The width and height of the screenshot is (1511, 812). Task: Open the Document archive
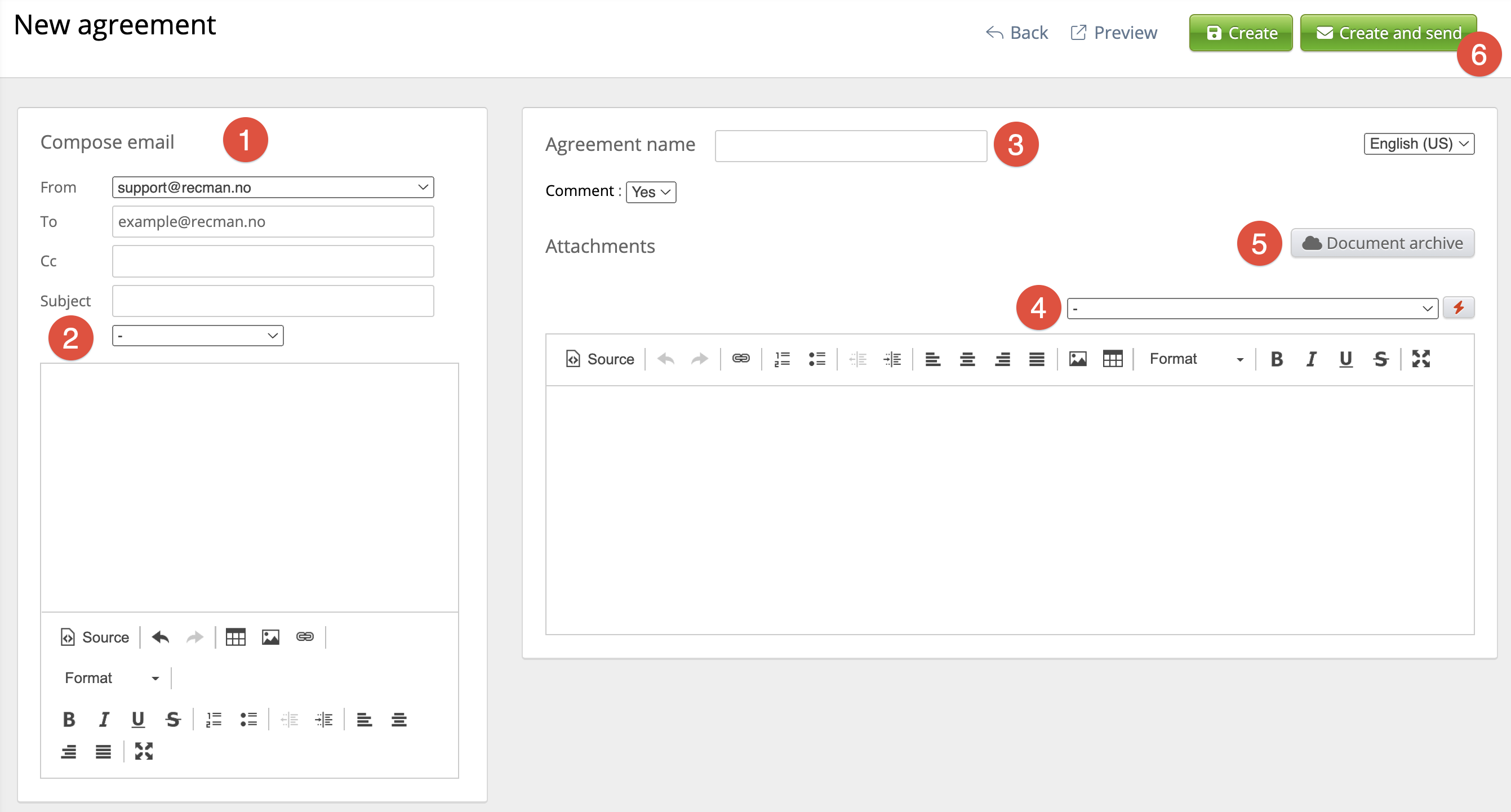pyautogui.click(x=1382, y=243)
